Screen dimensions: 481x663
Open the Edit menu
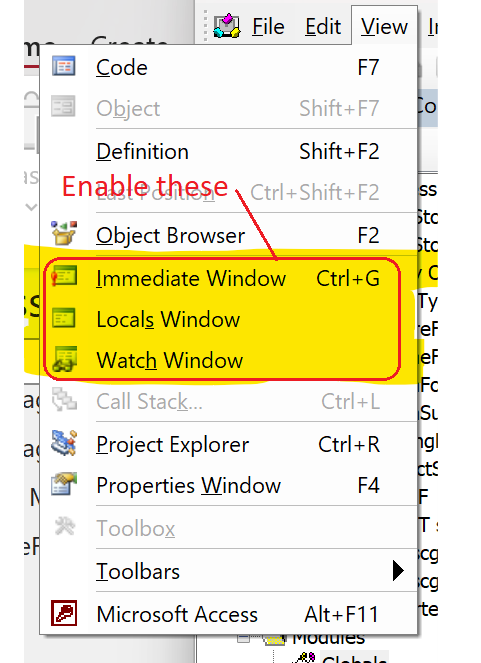(x=323, y=27)
